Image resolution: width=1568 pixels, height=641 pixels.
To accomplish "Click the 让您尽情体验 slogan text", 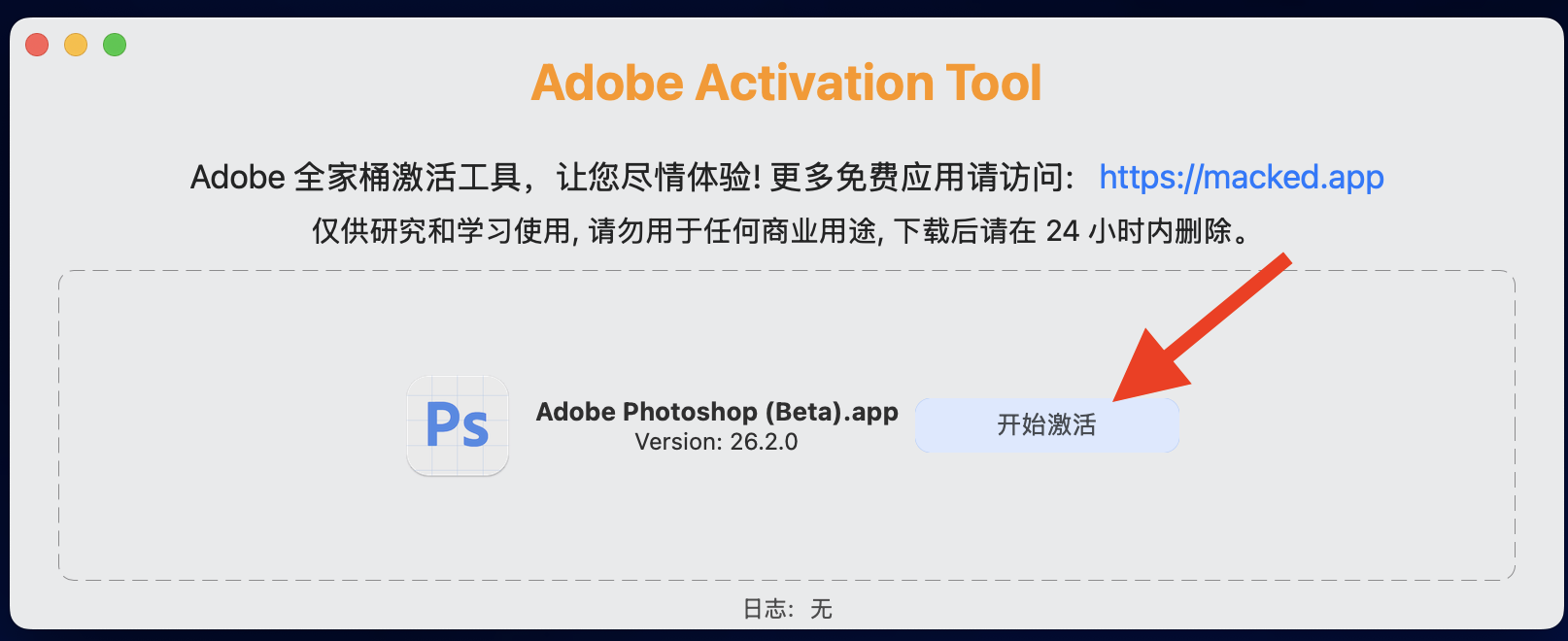I will 657,178.
